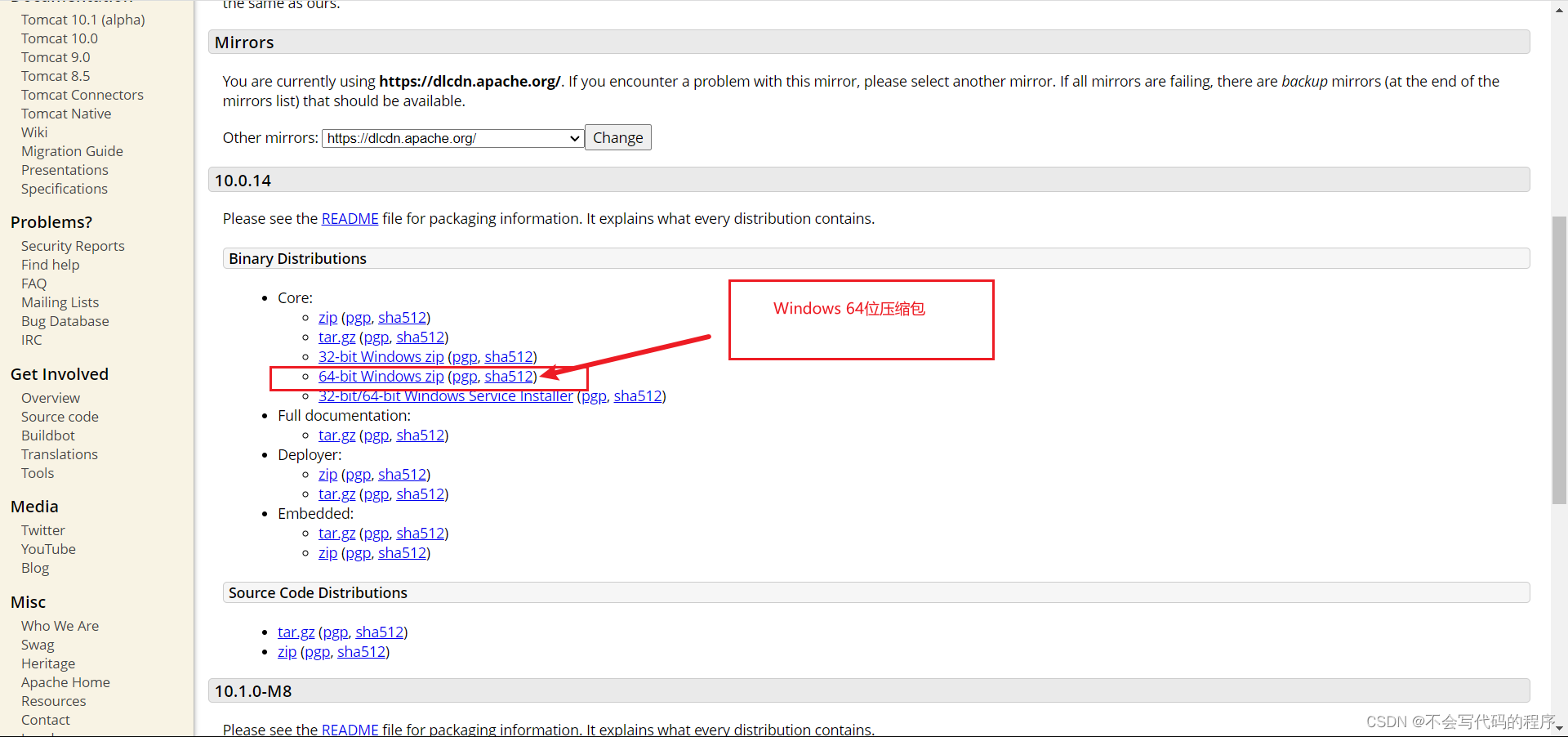Open the Tools sidebar link
Viewport: 1568px width, 737px height.
(x=38, y=473)
